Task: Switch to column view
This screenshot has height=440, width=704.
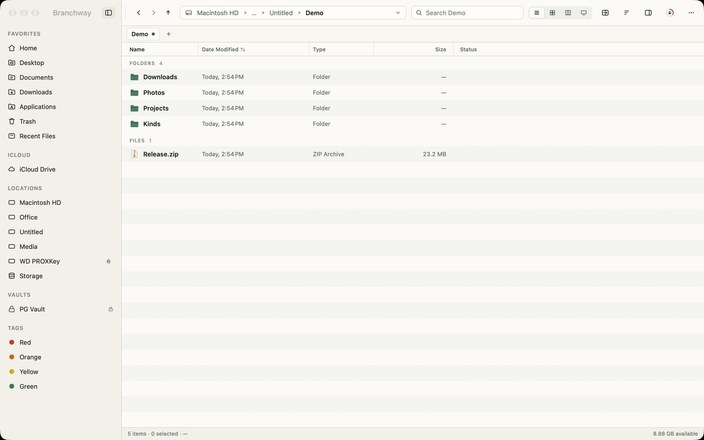Action: 568,13
